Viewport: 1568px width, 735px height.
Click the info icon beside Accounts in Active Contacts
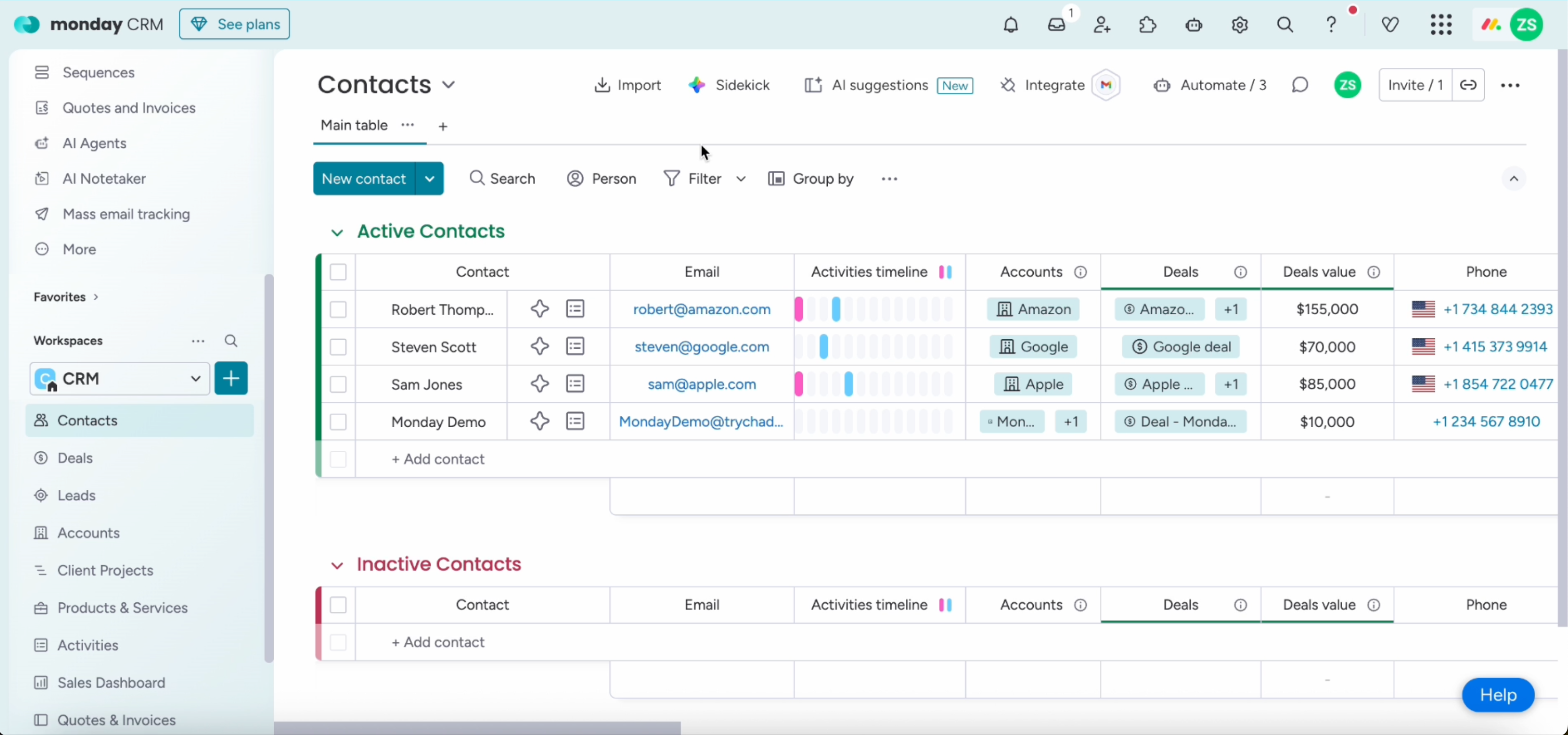pyautogui.click(x=1080, y=272)
